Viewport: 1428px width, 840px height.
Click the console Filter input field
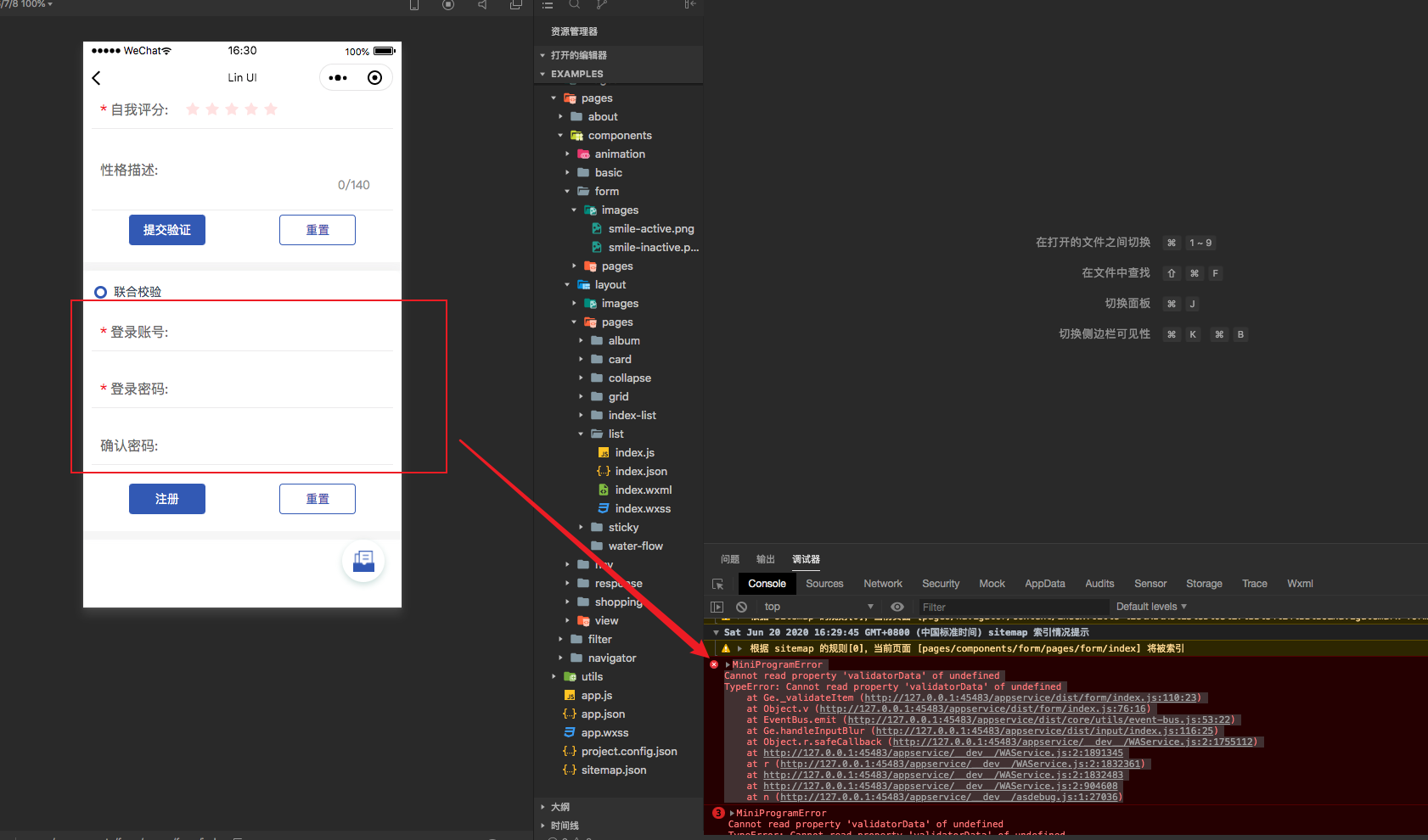click(1013, 607)
